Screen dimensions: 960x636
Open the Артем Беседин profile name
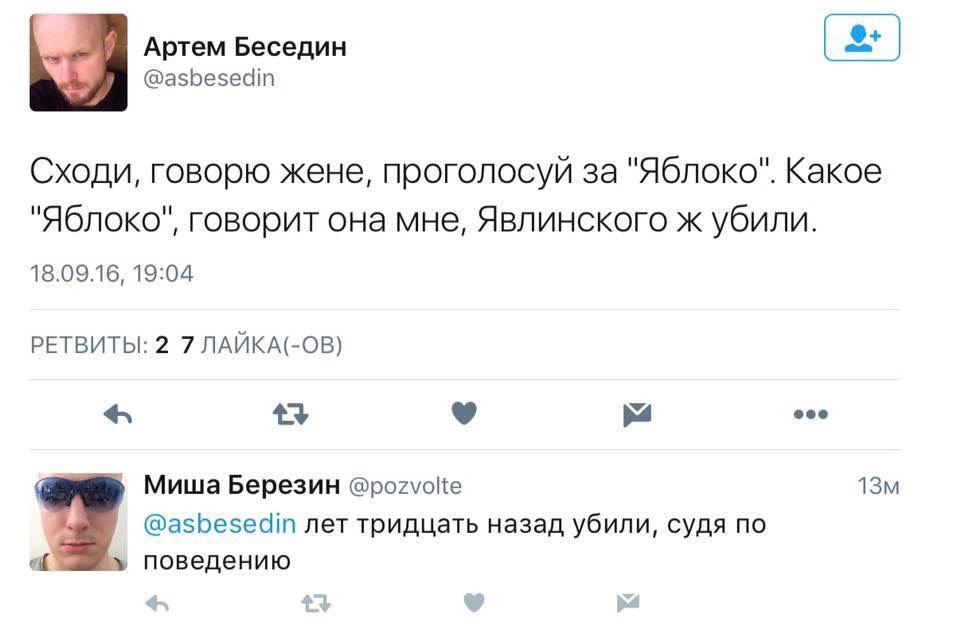(x=245, y=46)
